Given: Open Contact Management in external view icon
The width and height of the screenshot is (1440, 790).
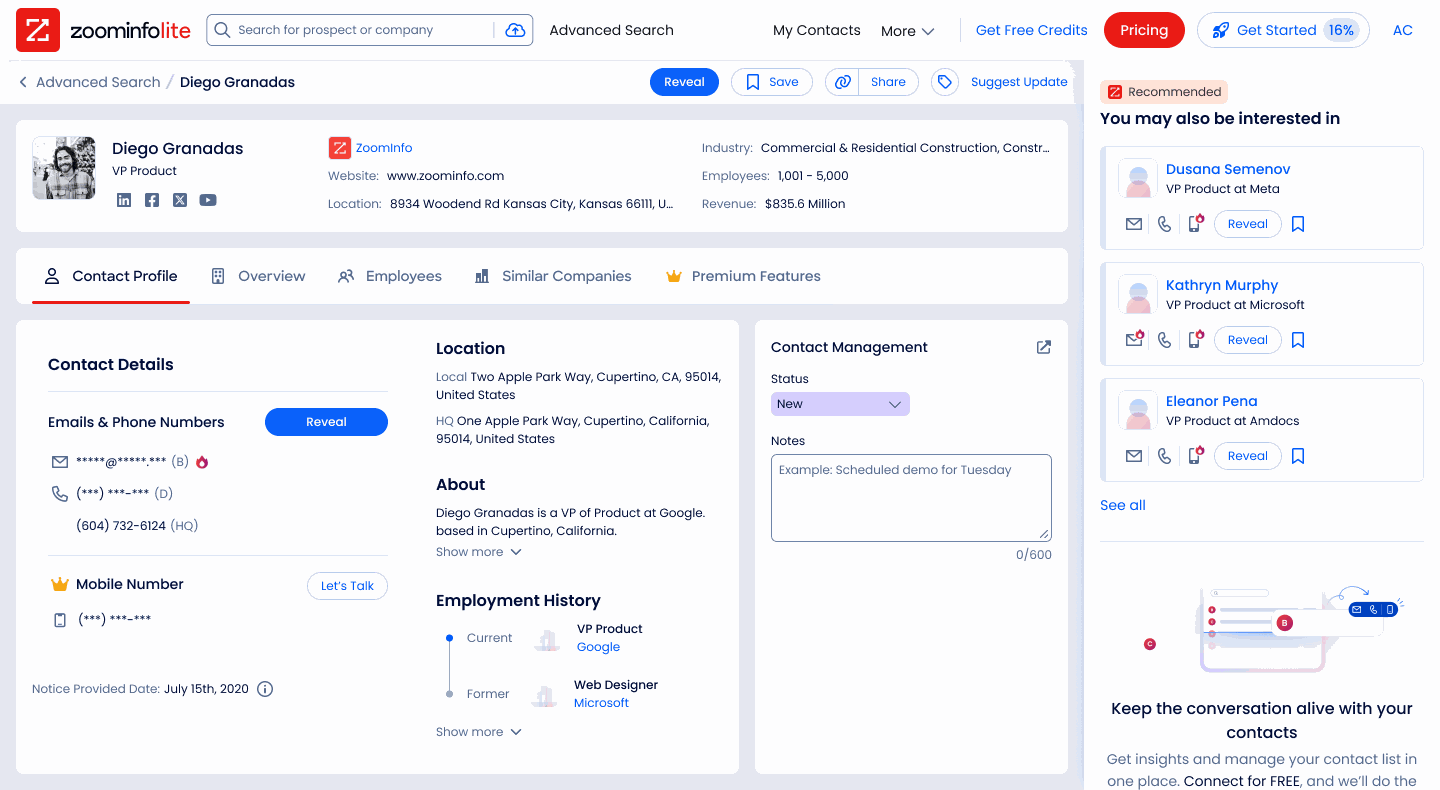Looking at the screenshot, I should click(x=1043, y=347).
